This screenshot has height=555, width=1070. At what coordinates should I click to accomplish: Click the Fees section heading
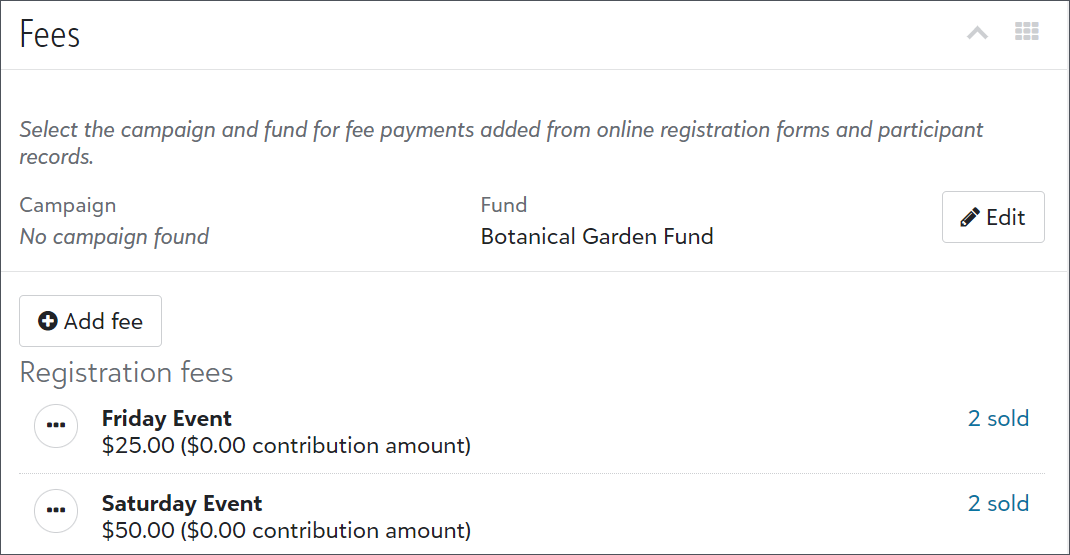tap(50, 34)
